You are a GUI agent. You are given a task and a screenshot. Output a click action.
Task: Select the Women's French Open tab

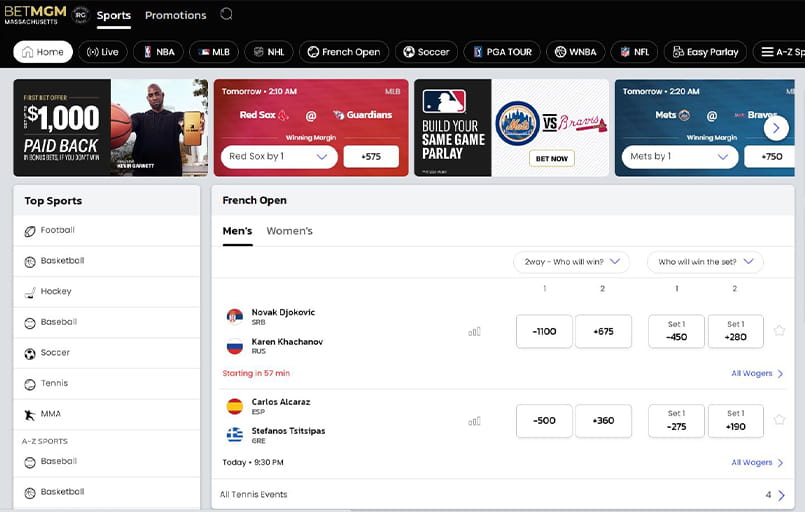point(289,231)
